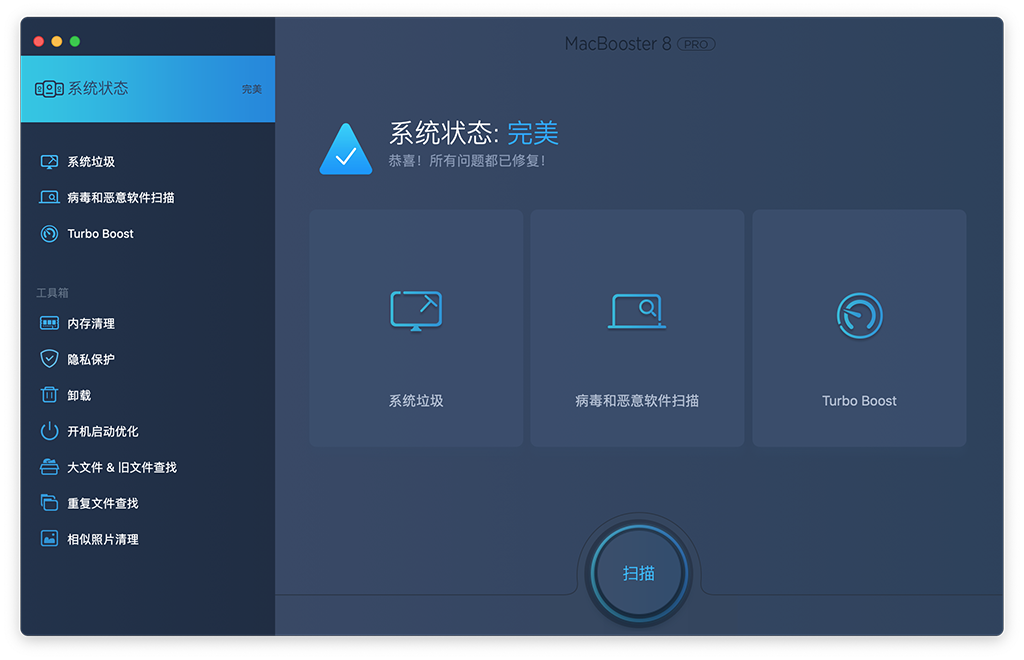Click the 隐私保护 shield icon
The width and height of the screenshot is (1024, 660).
[49, 358]
